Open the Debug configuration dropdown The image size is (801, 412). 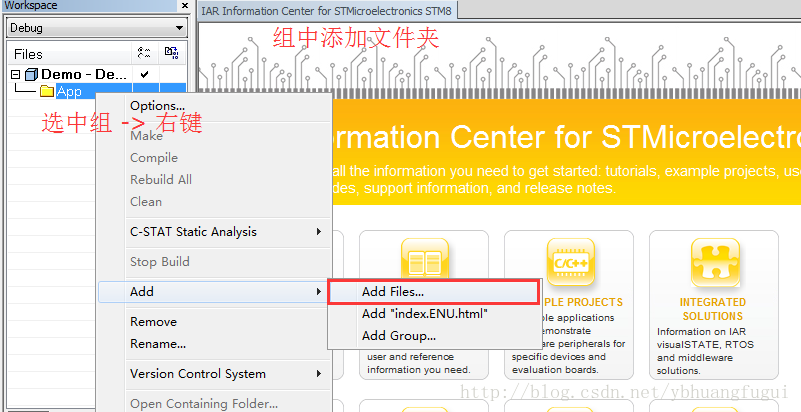point(97,28)
